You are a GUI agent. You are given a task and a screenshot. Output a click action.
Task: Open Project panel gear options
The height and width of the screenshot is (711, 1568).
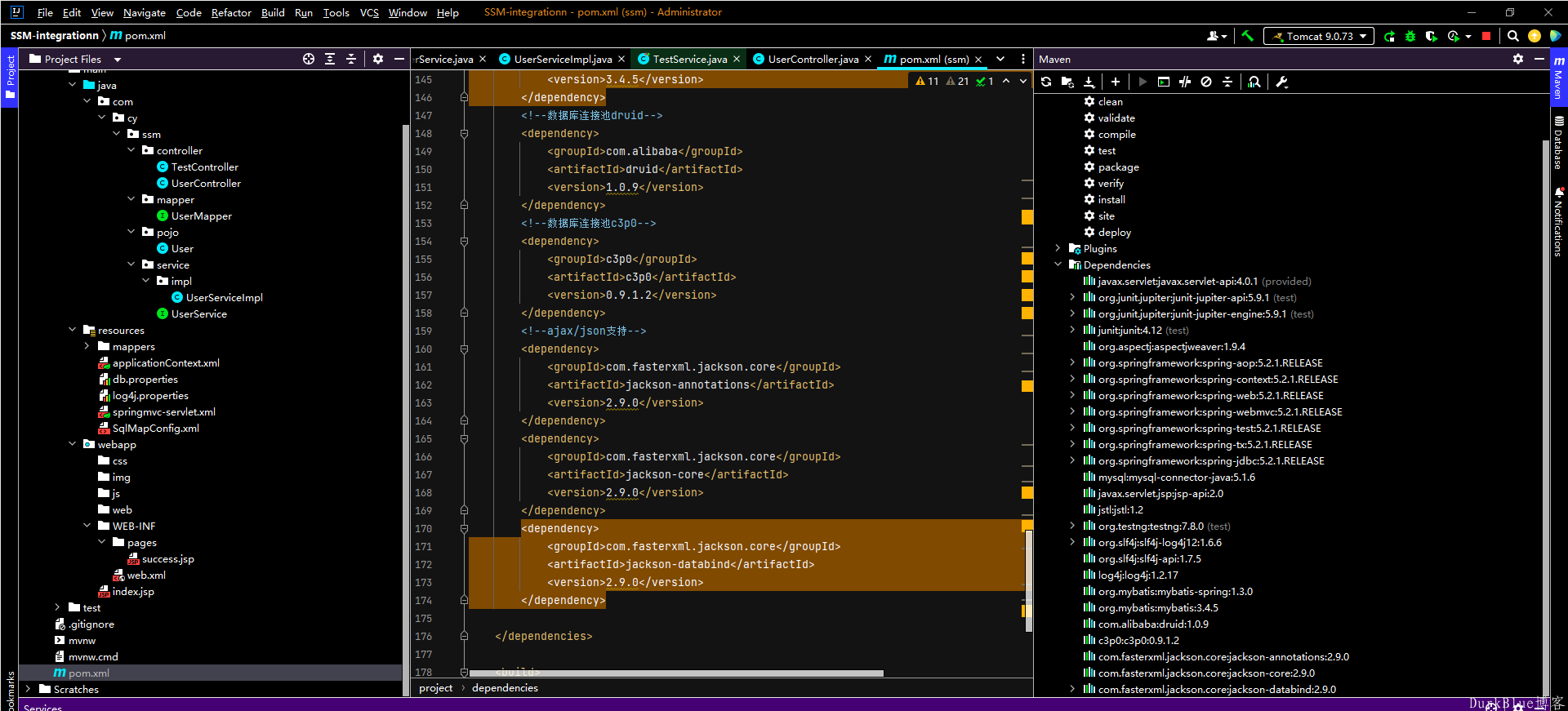[378, 59]
